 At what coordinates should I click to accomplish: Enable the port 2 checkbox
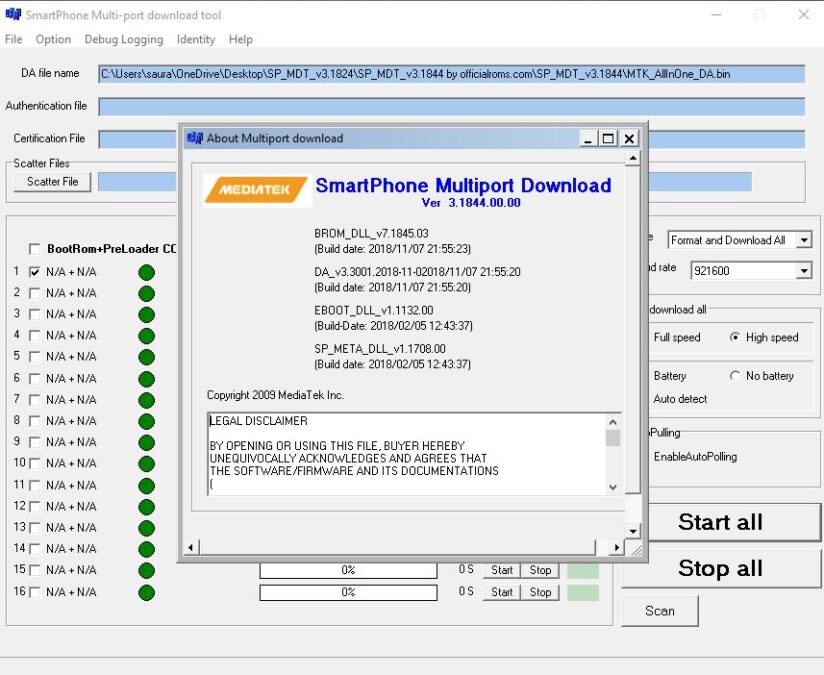(35, 293)
